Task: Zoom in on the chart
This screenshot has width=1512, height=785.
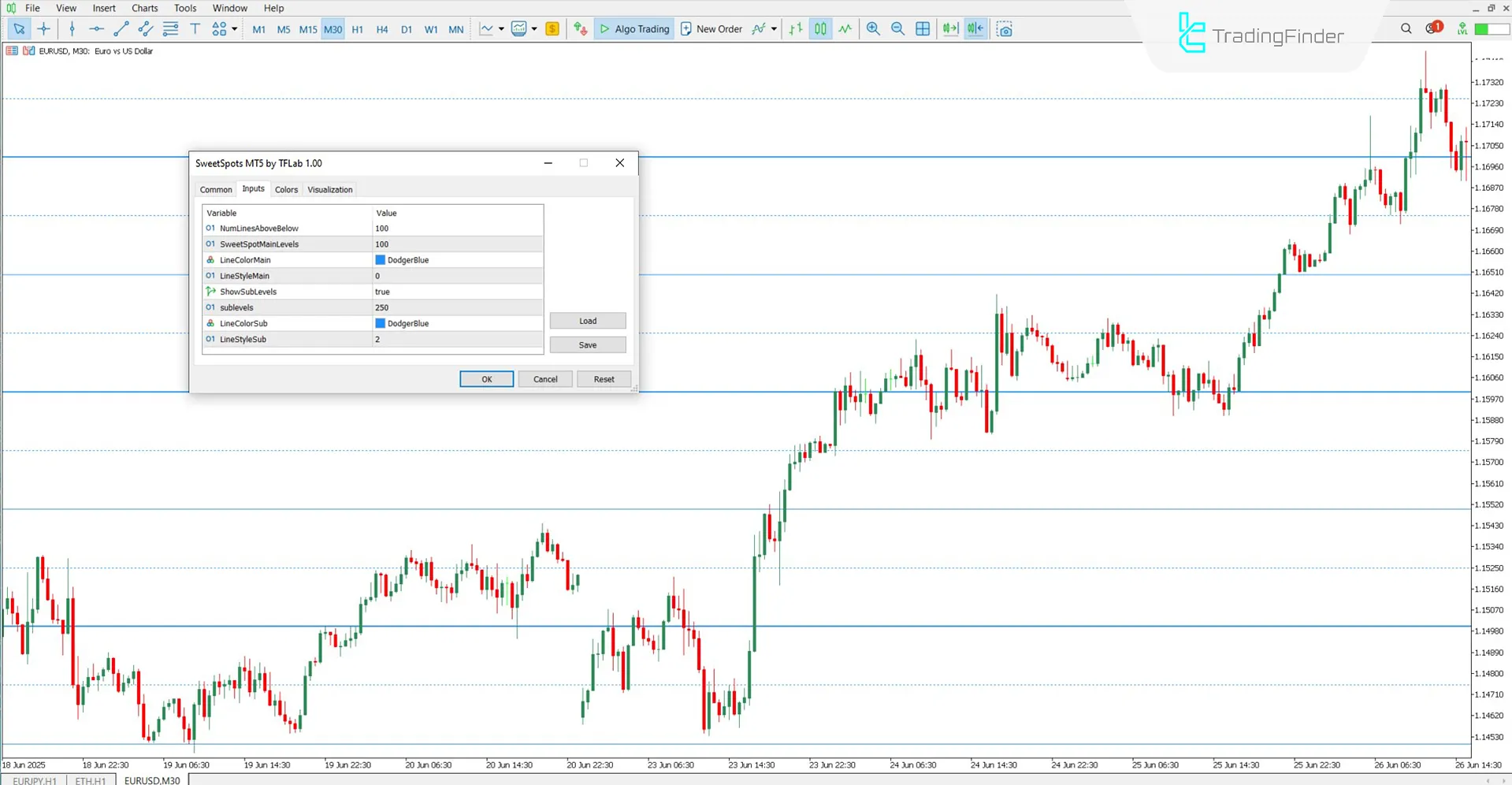Action: [872, 29]
